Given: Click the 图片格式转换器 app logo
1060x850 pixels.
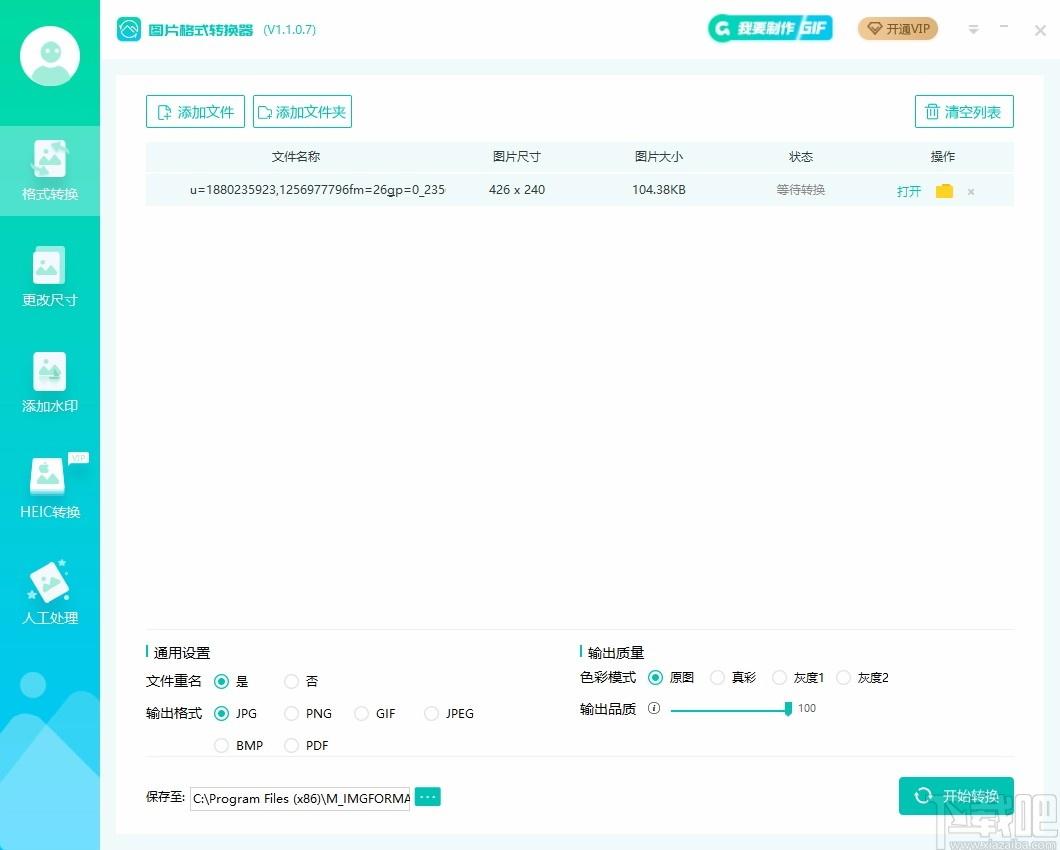Looking at the screenshot, I should (x=128, y=29).
